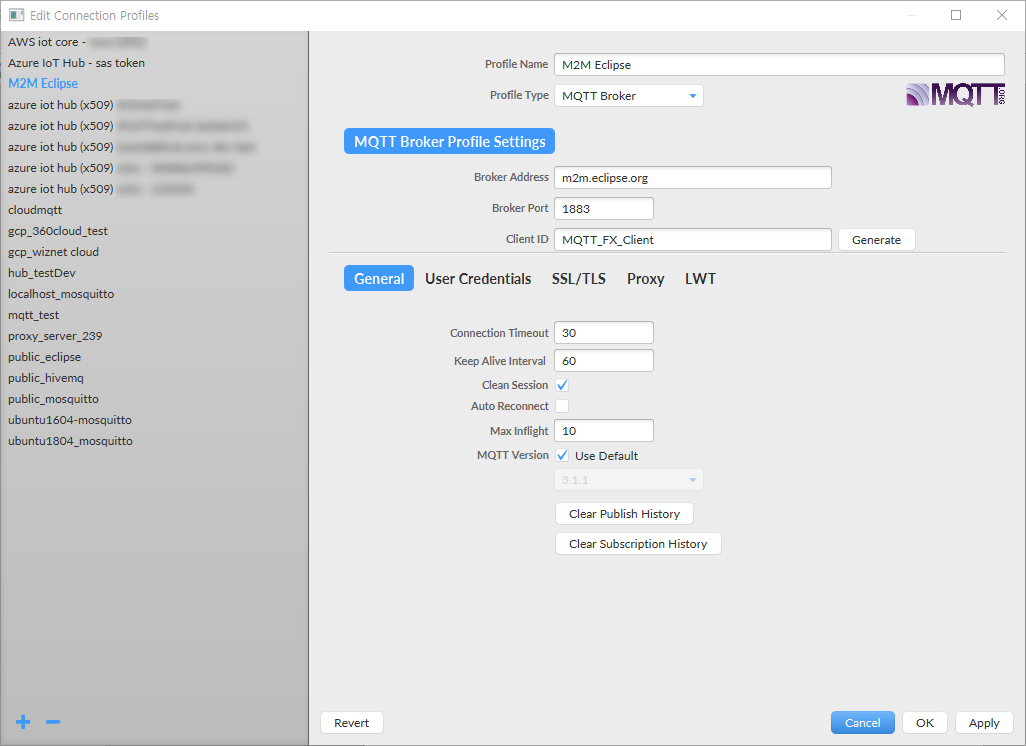
Task: Add a new connection profile with plus icon
Action: (23, 722)
